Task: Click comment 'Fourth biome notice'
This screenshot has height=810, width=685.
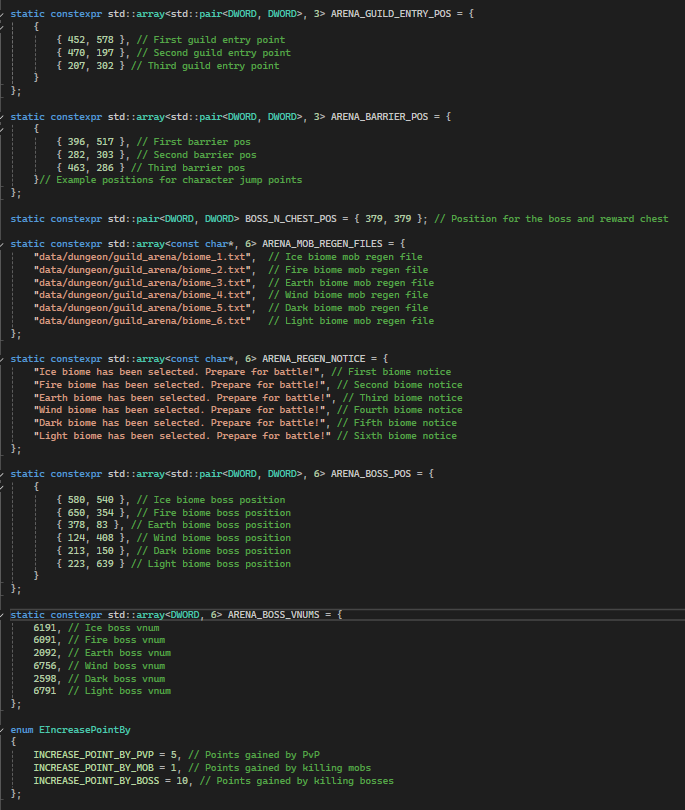Action: 399,410
